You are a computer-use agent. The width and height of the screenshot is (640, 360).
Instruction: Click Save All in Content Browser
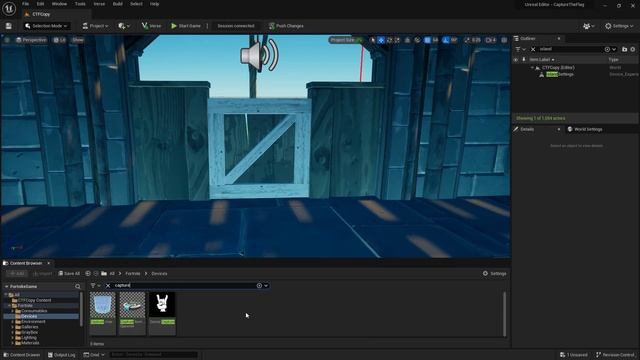tap(69, 273)
